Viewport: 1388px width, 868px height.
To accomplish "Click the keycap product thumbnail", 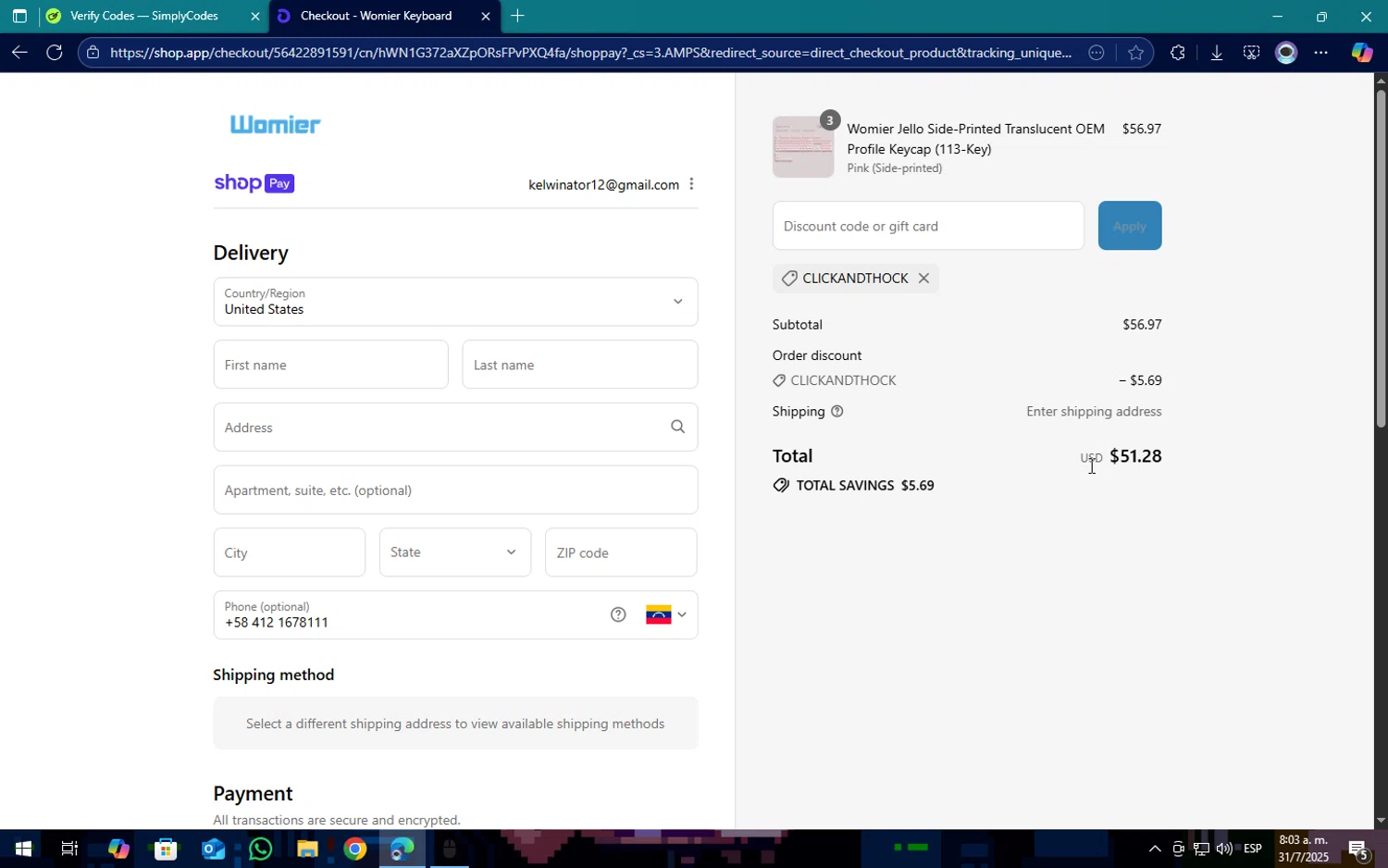I will (x=803, y=147).
